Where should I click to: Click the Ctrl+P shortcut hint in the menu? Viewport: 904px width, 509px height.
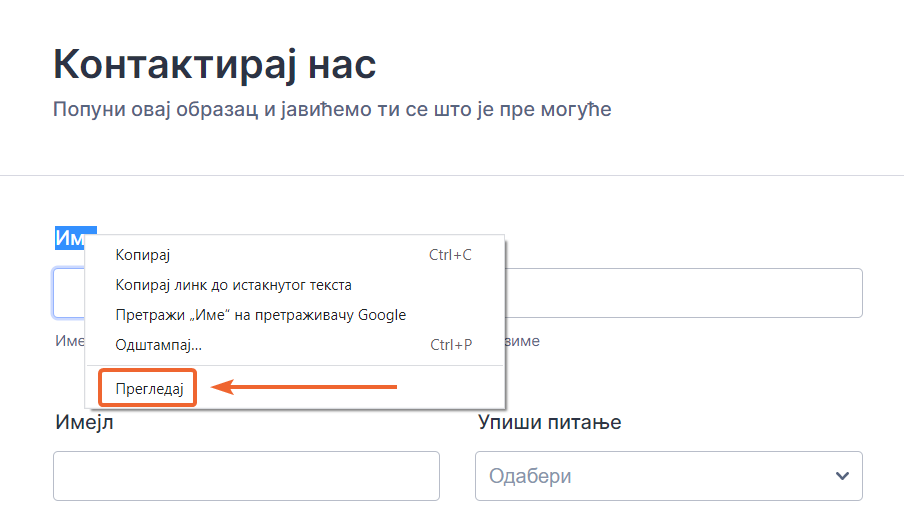[x=450, y=345]
